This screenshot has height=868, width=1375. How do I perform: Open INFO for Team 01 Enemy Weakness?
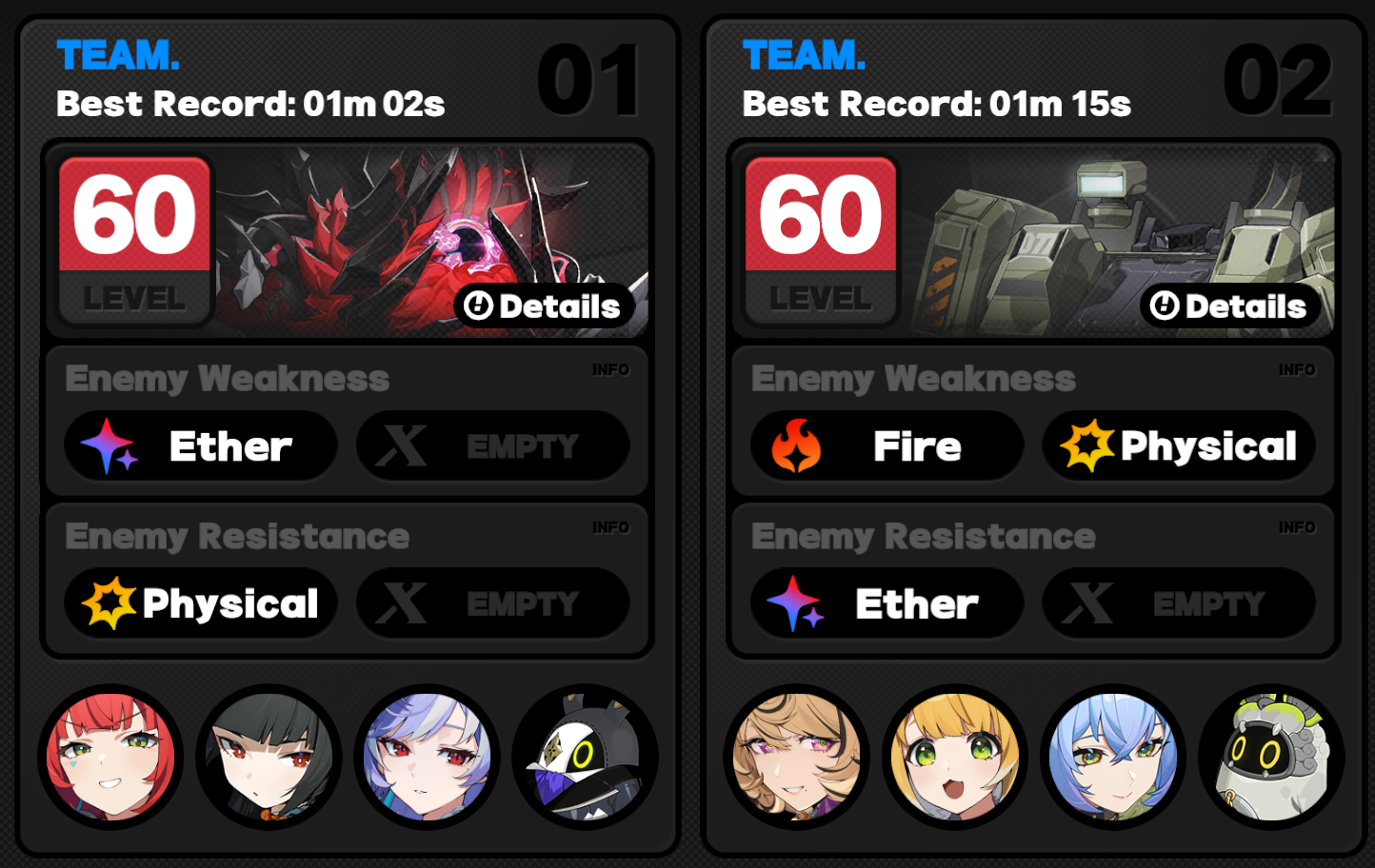click(610, 369)
